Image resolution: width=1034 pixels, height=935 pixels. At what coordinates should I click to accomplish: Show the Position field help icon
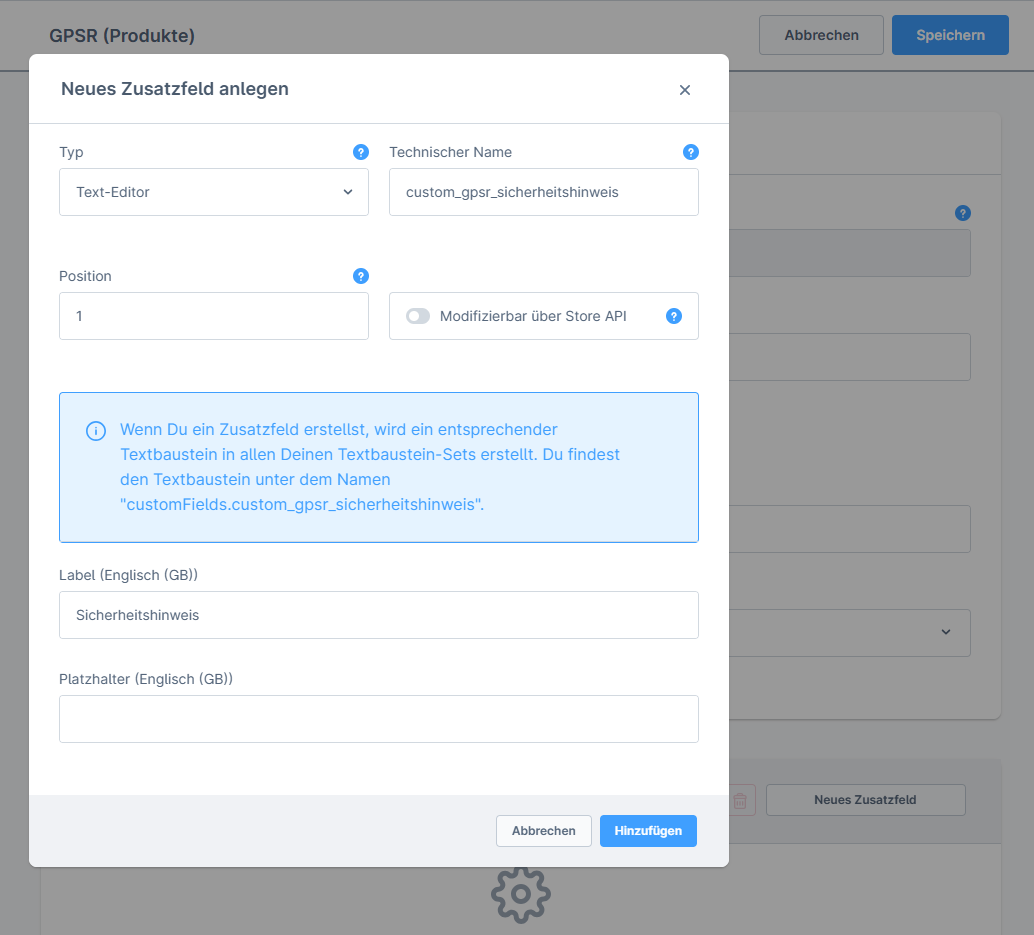[x=361, y=276]
